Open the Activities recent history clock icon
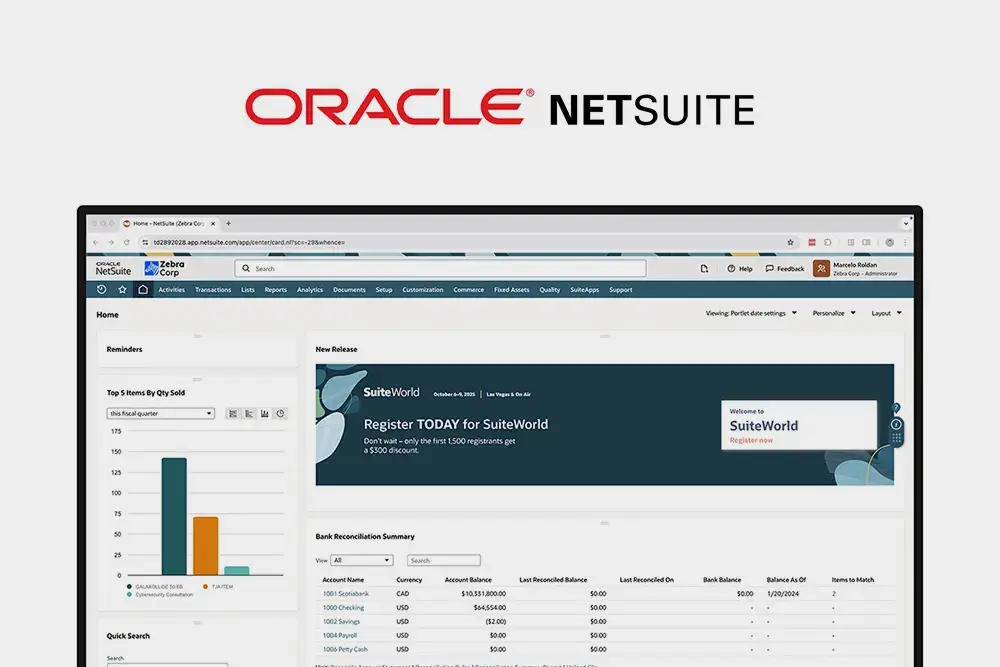 101,289
